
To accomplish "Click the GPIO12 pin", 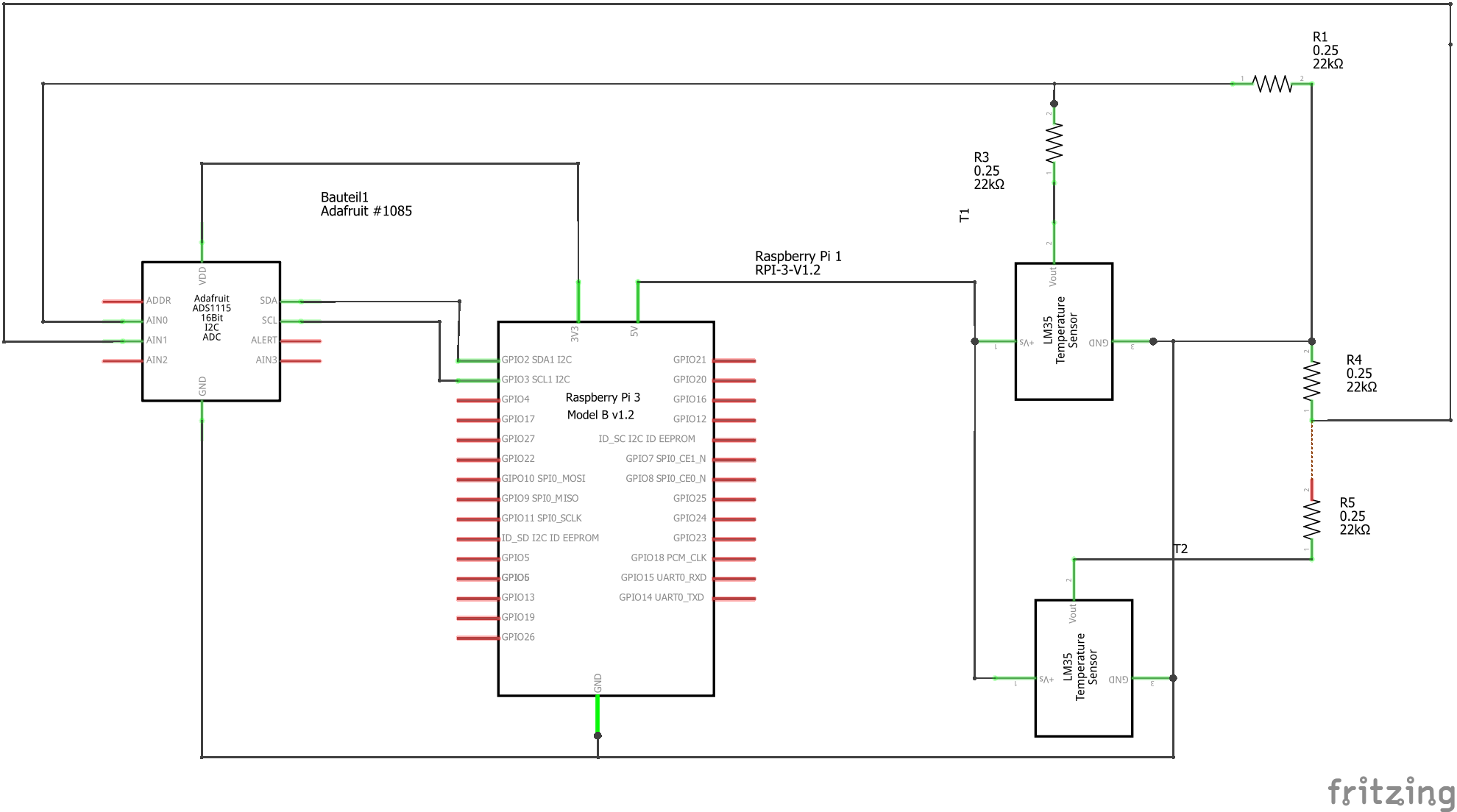I will 734,419.
